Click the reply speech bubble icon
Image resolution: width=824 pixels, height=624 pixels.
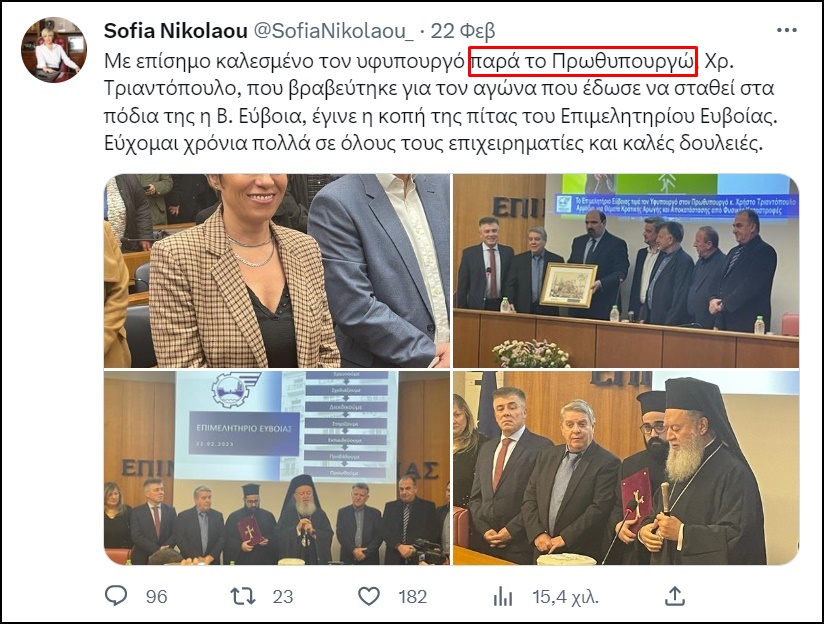tap(116, 596)
